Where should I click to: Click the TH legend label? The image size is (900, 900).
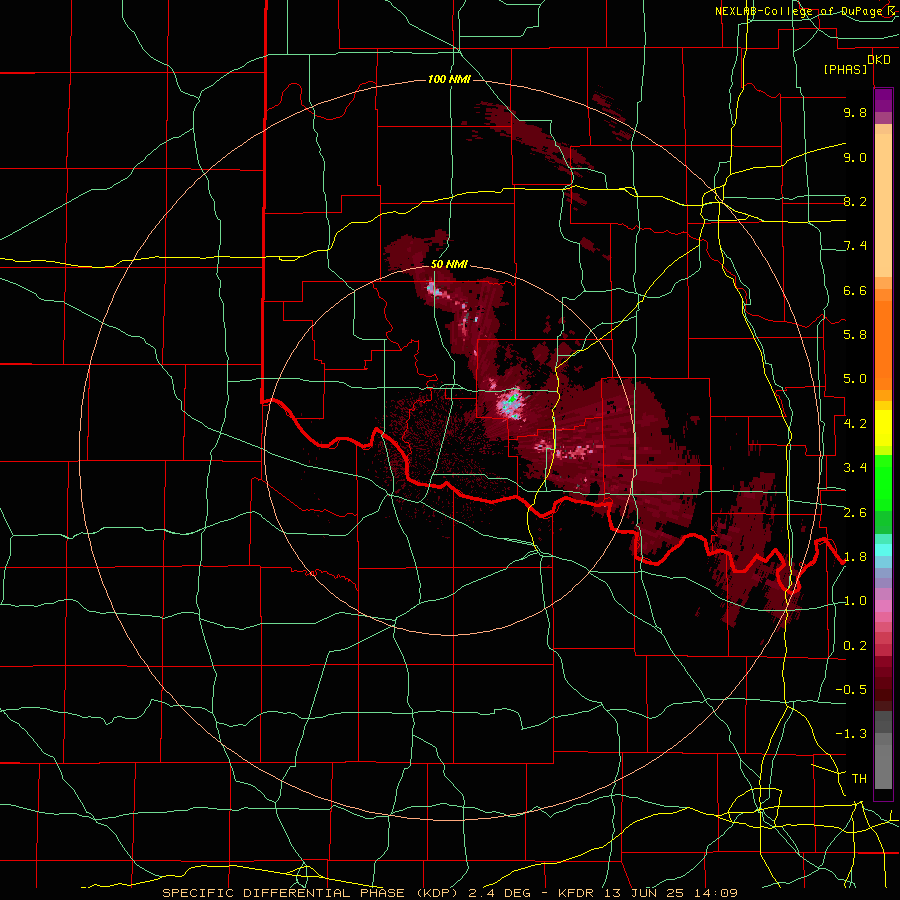tap(859, 779)
